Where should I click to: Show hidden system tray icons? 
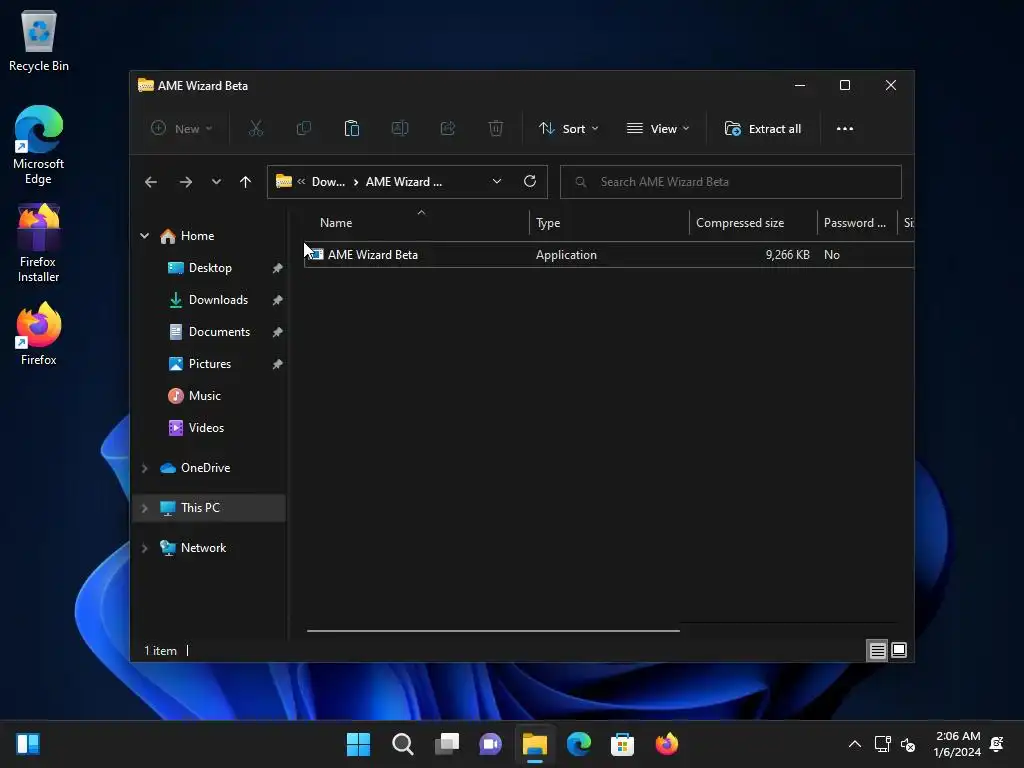point(854,744)
